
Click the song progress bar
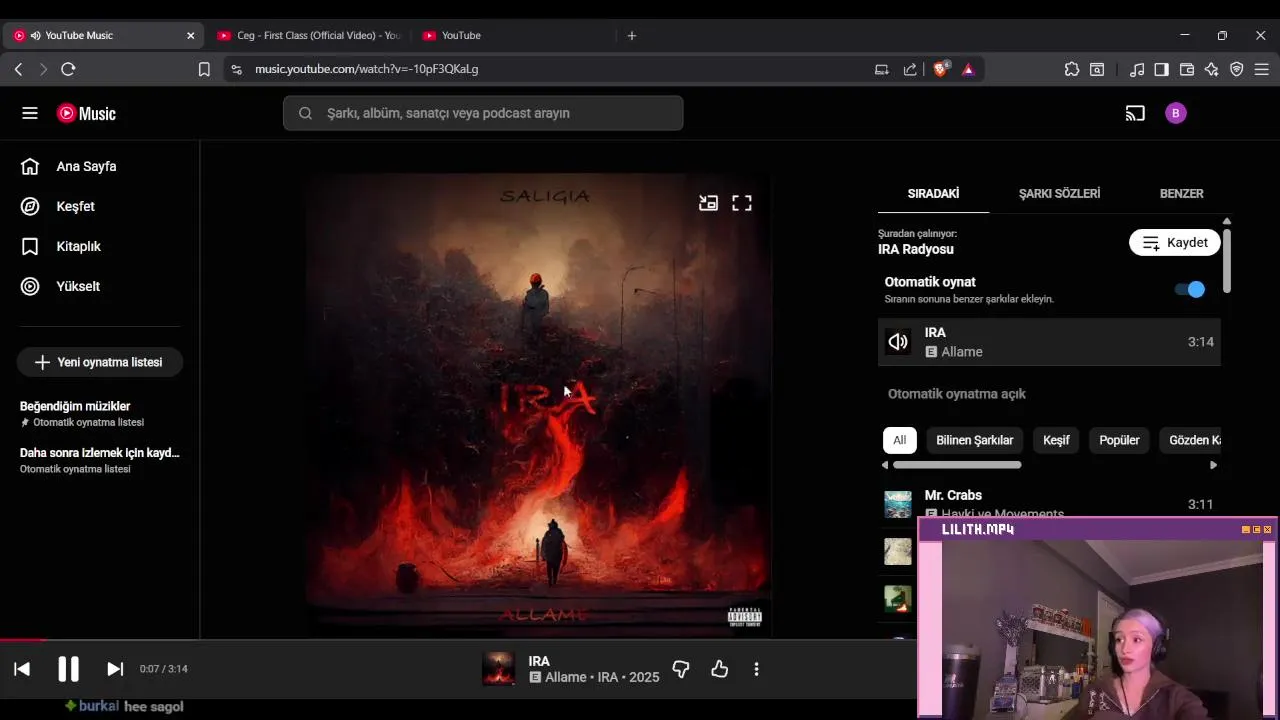pos(458,640)
